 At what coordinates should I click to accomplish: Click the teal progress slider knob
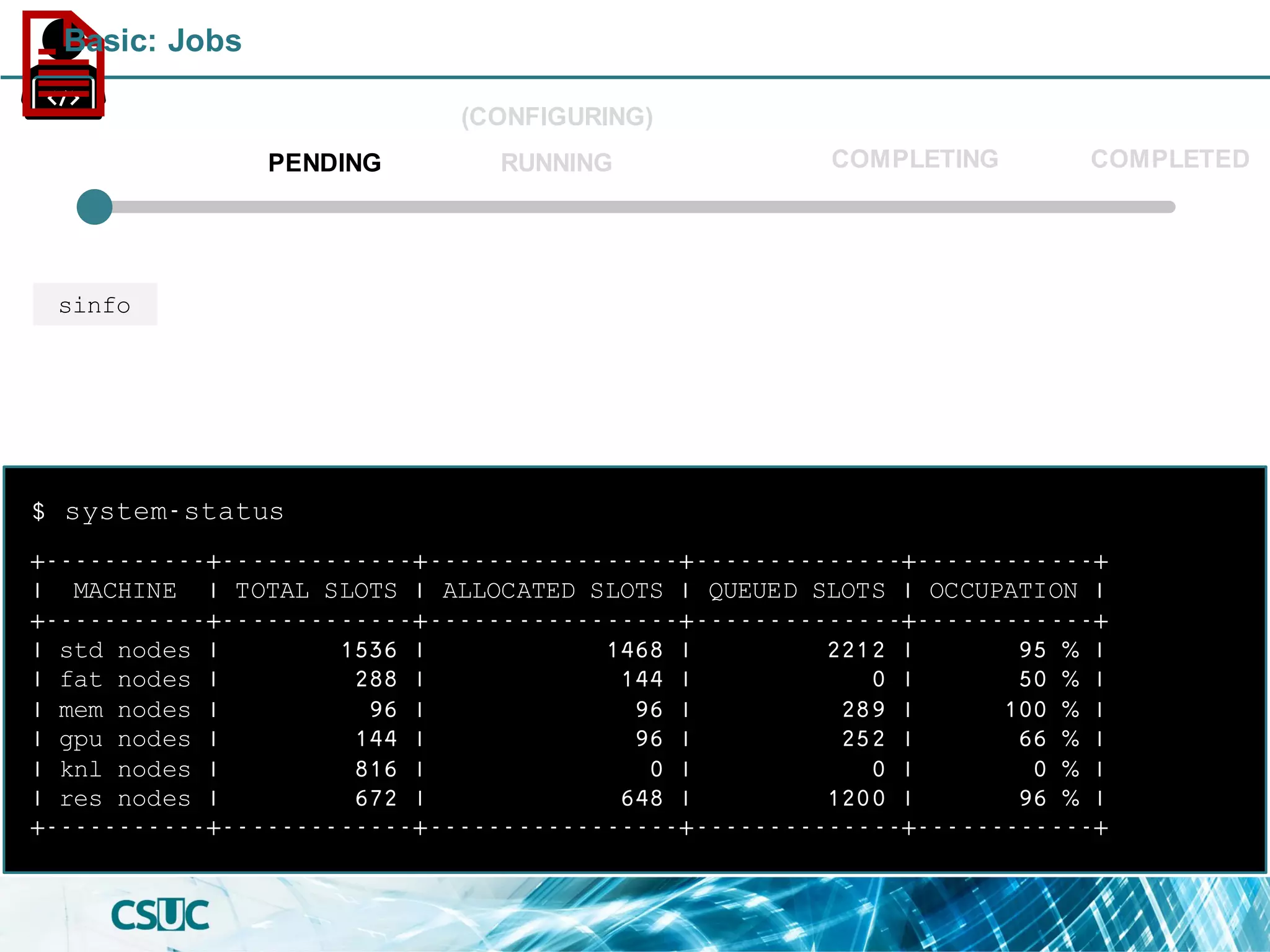(94, 207)
